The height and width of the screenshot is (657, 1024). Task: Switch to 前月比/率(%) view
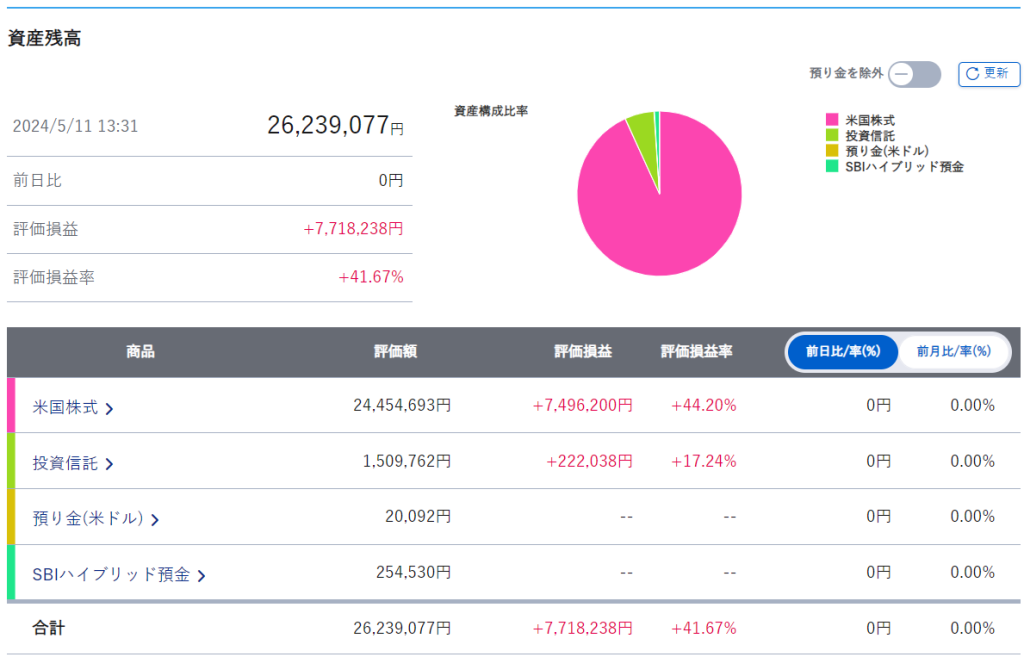[x=953, y=351]
